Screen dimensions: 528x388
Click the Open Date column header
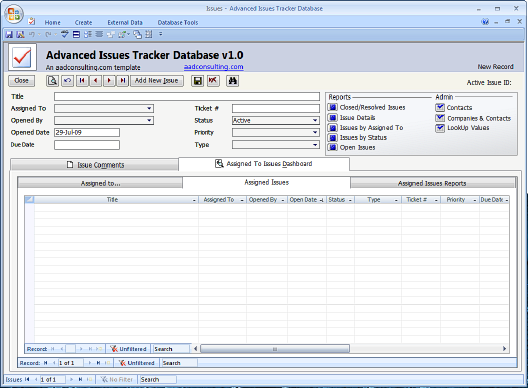point(307,200)
